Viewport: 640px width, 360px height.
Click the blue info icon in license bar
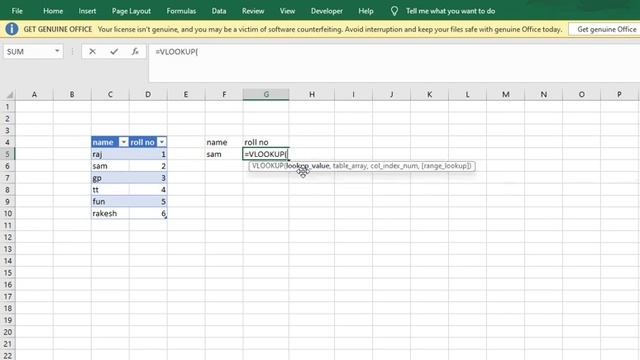(12, 29)
